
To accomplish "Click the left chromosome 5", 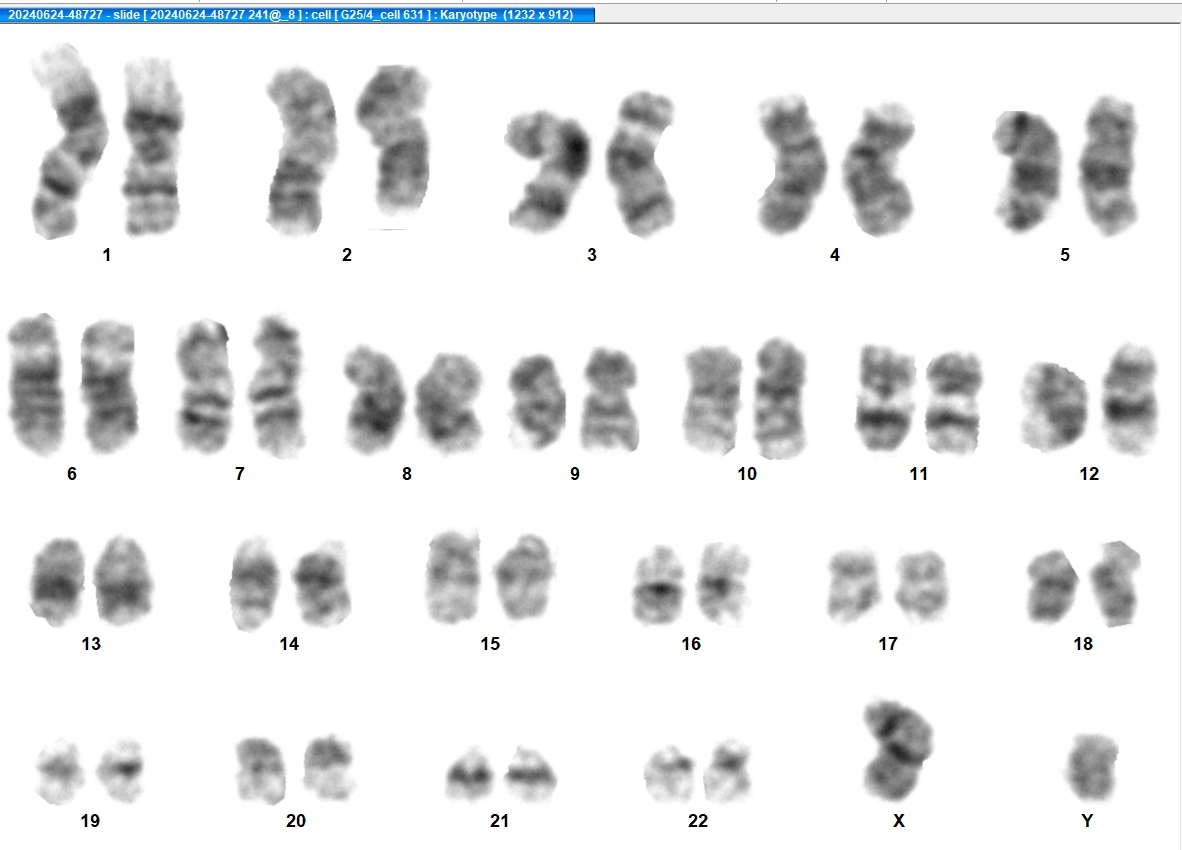I will 1027,171.
